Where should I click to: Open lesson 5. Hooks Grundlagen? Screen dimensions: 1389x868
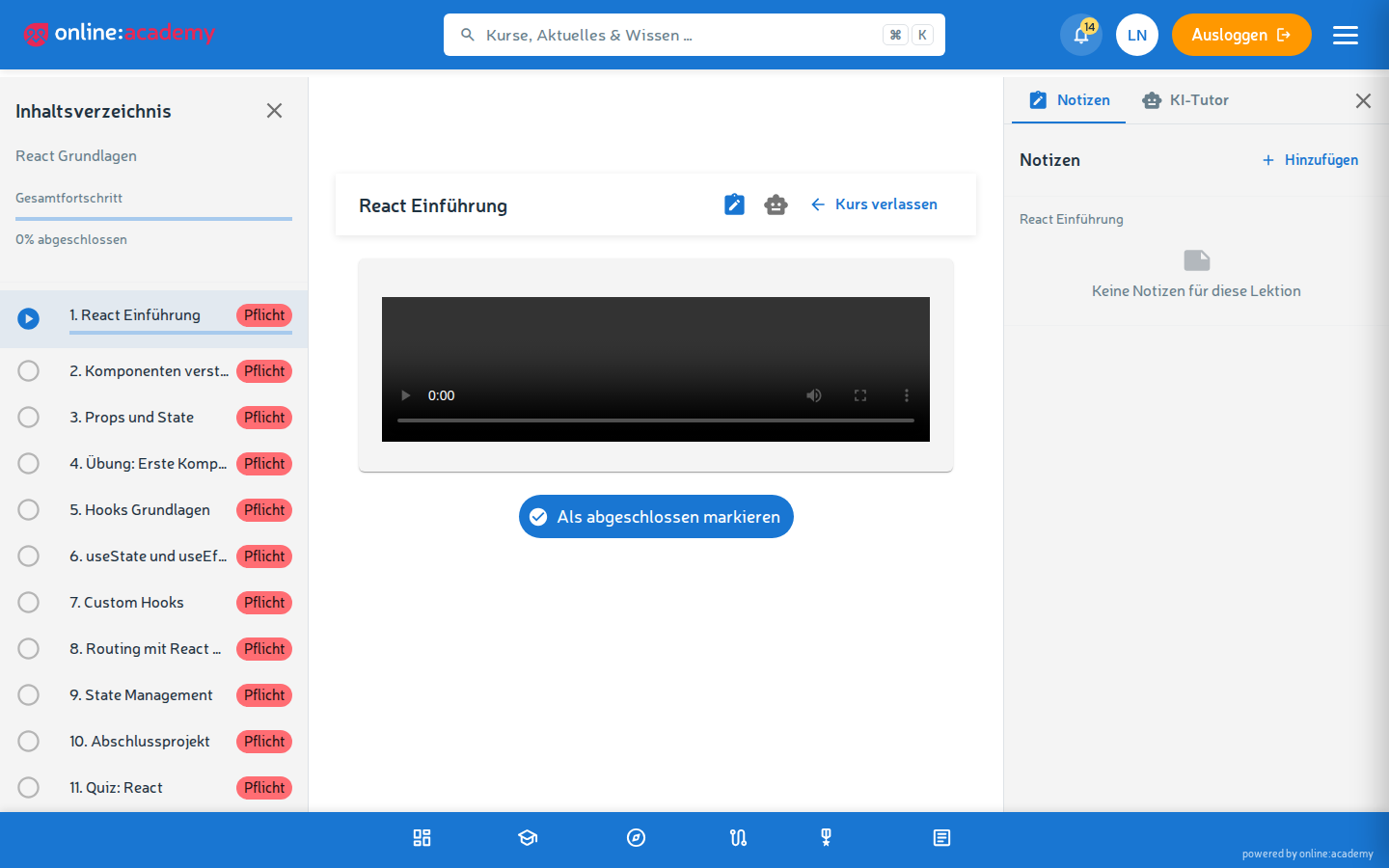pos(154,510)
